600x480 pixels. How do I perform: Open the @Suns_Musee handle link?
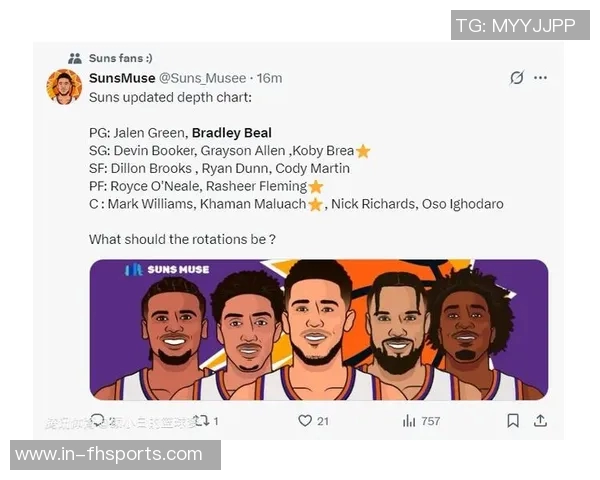pyautogui.click(x=202, y=78)
